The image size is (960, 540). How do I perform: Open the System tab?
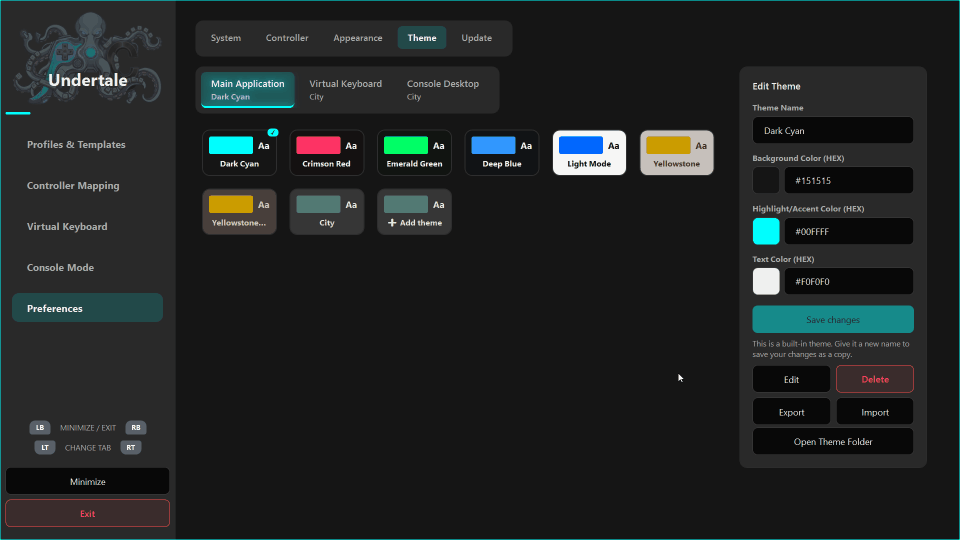point(226,38)
